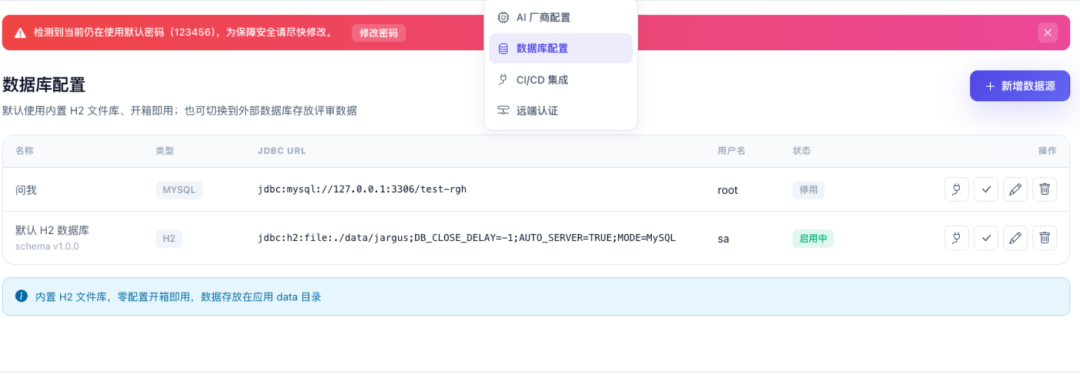This screenshot has height=374, width=1080.
Task: Click the jdbc:h2:file:./data/jargus URL
Action: [467, 238]
